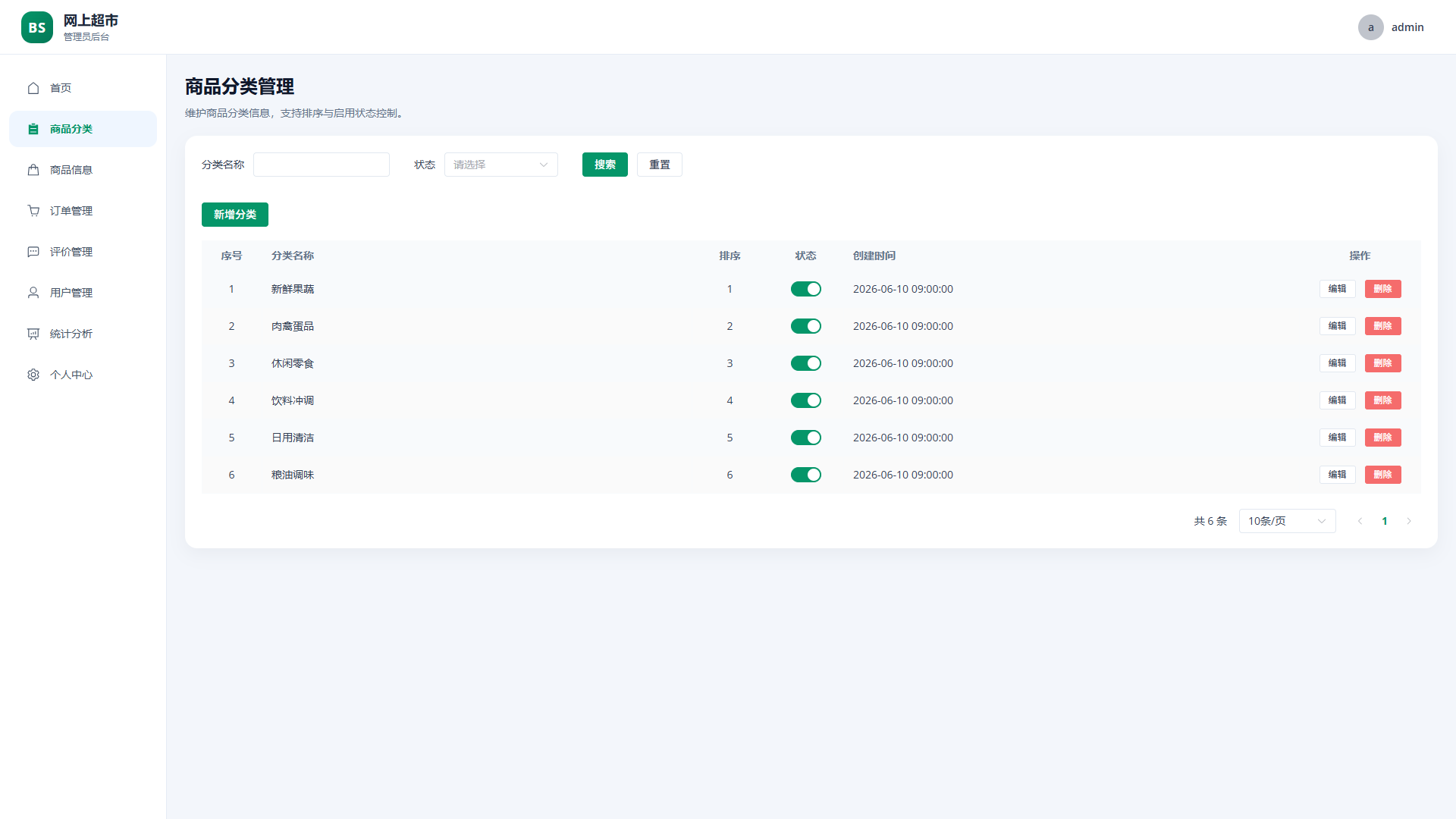Disable the 休闲零食 category switch

click(805, 363)
